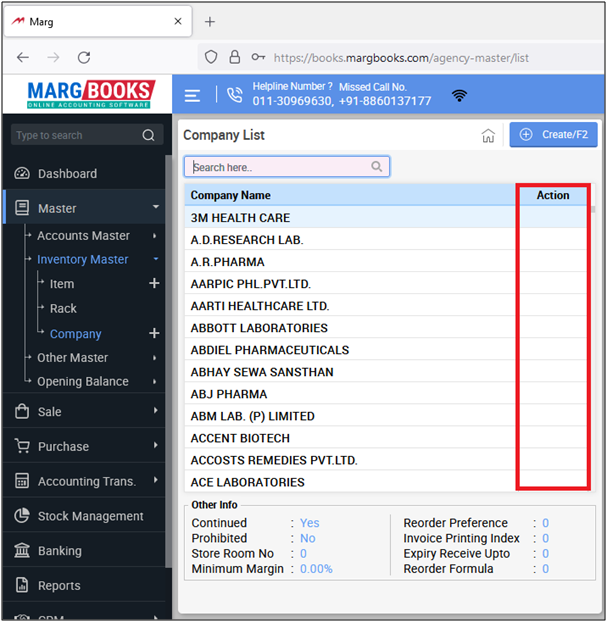Click the shield tracking protection icon
The width and height of the screenshot is (608, 622).
(211, 58)
